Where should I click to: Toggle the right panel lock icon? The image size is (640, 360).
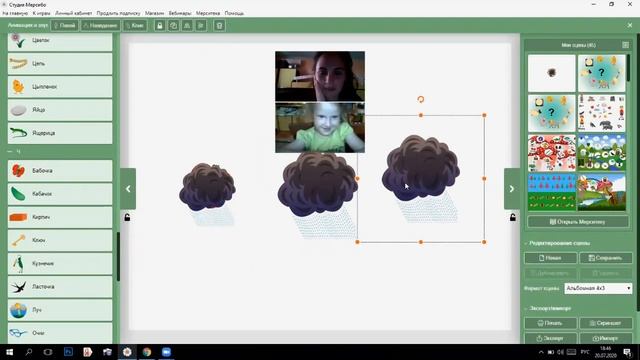point(513,218)
